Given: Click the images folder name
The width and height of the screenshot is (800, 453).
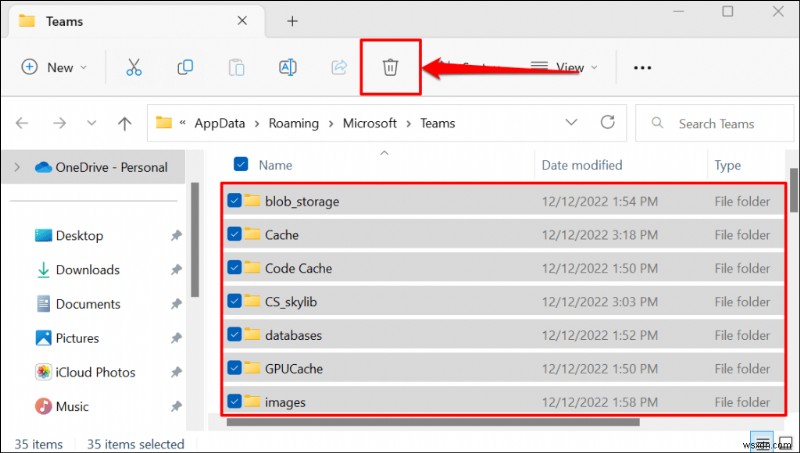Looking at the screenshot, I should coord(285,402).
